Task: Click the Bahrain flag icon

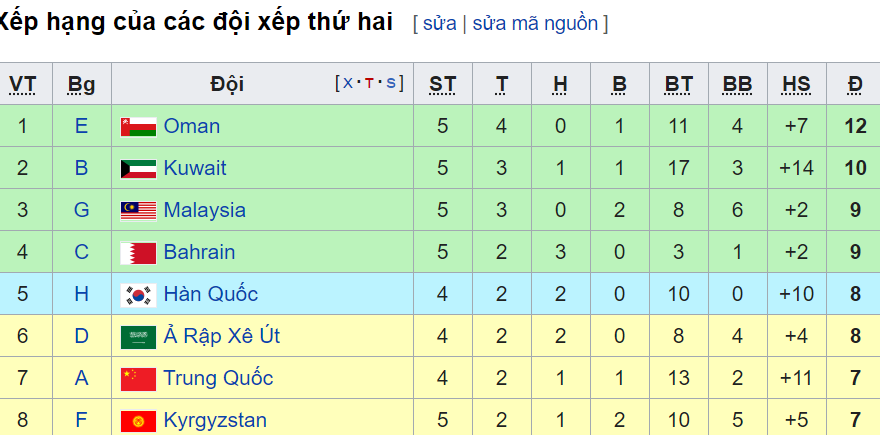Action: click(x=138, y=253)
